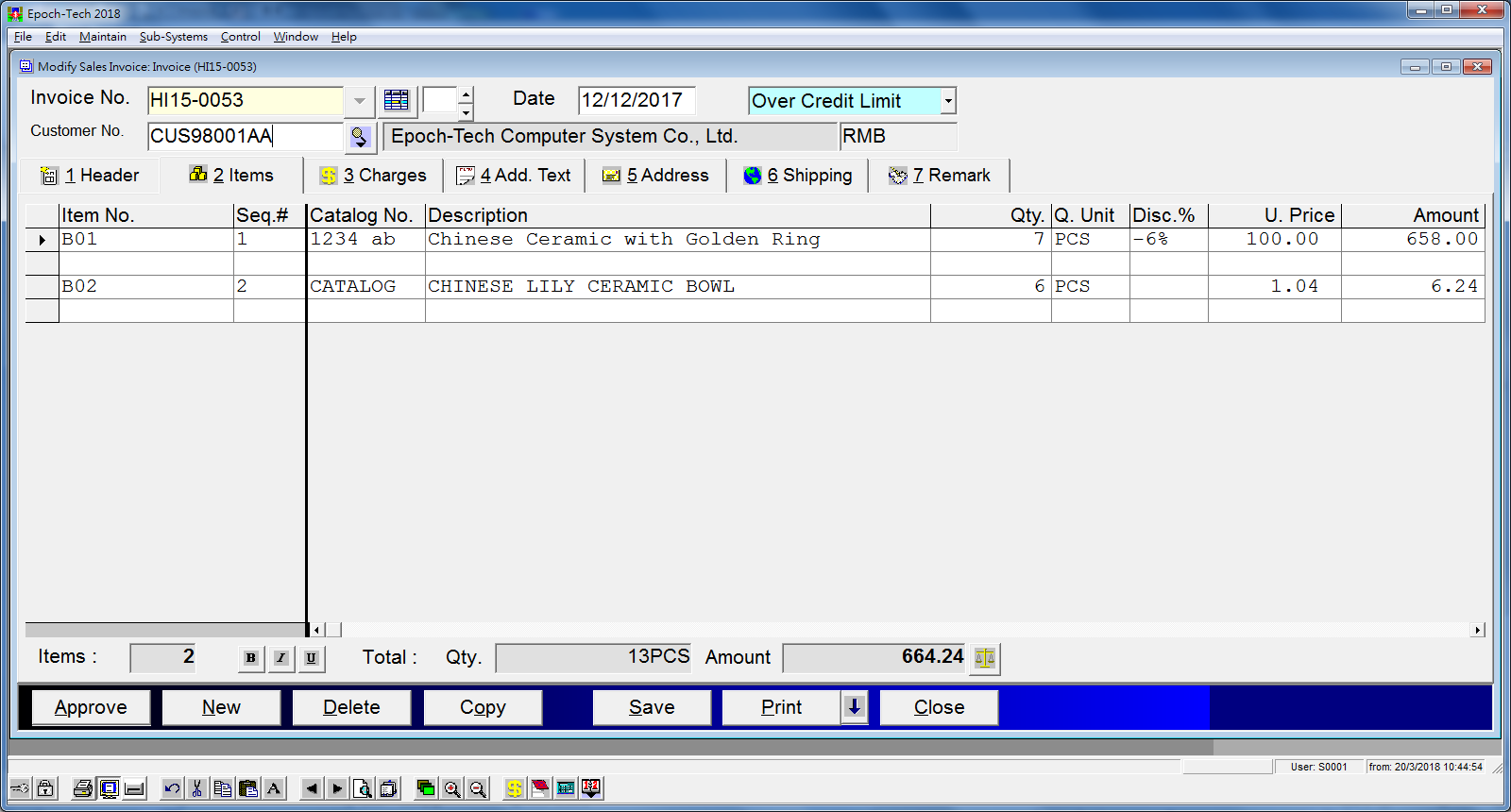Viewport: 1511px width, 812px height.
Task: Click the paste clipboard icon
Action: point(248,788)
